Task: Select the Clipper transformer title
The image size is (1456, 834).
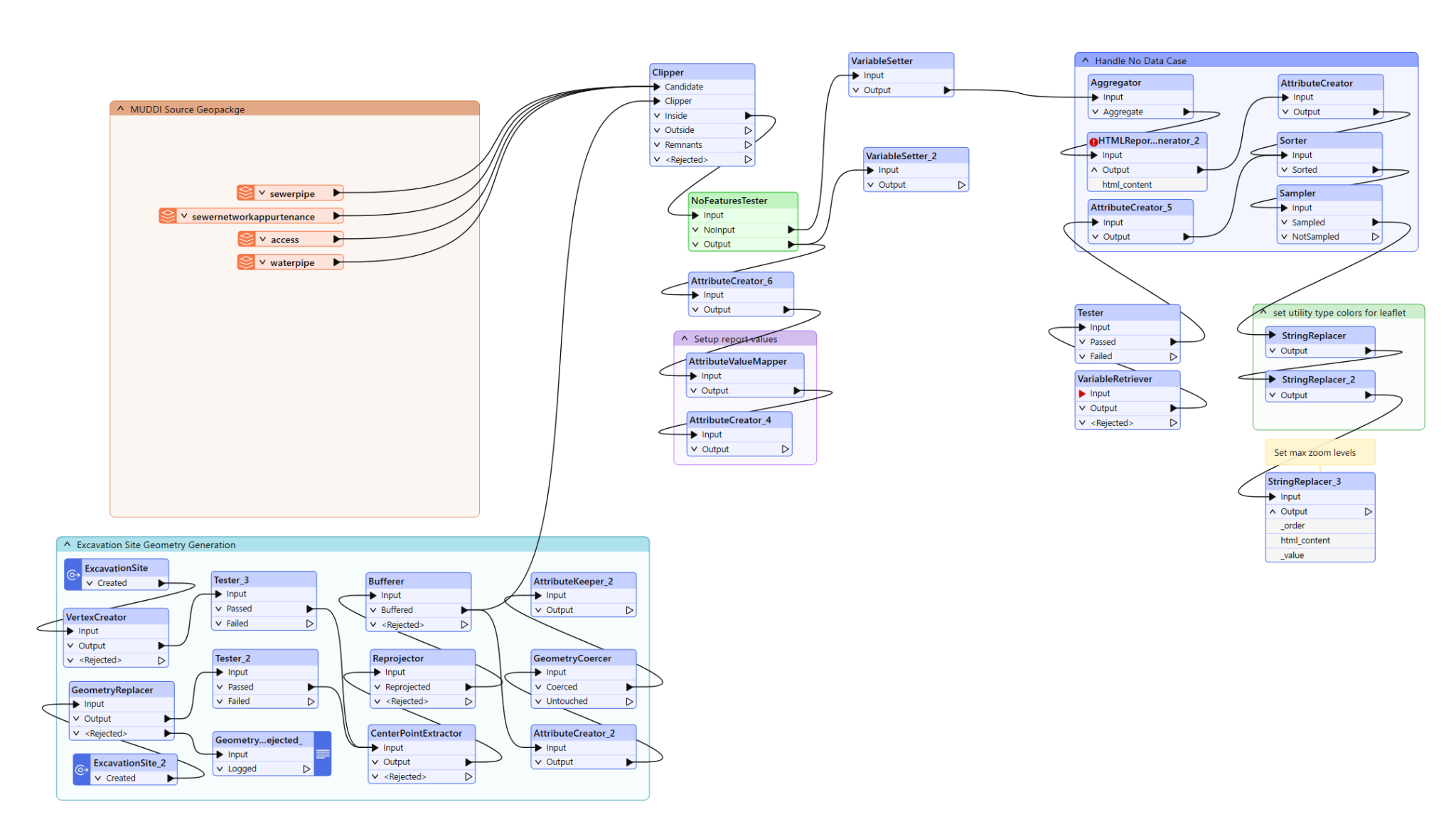Action: tap(668, 73)
